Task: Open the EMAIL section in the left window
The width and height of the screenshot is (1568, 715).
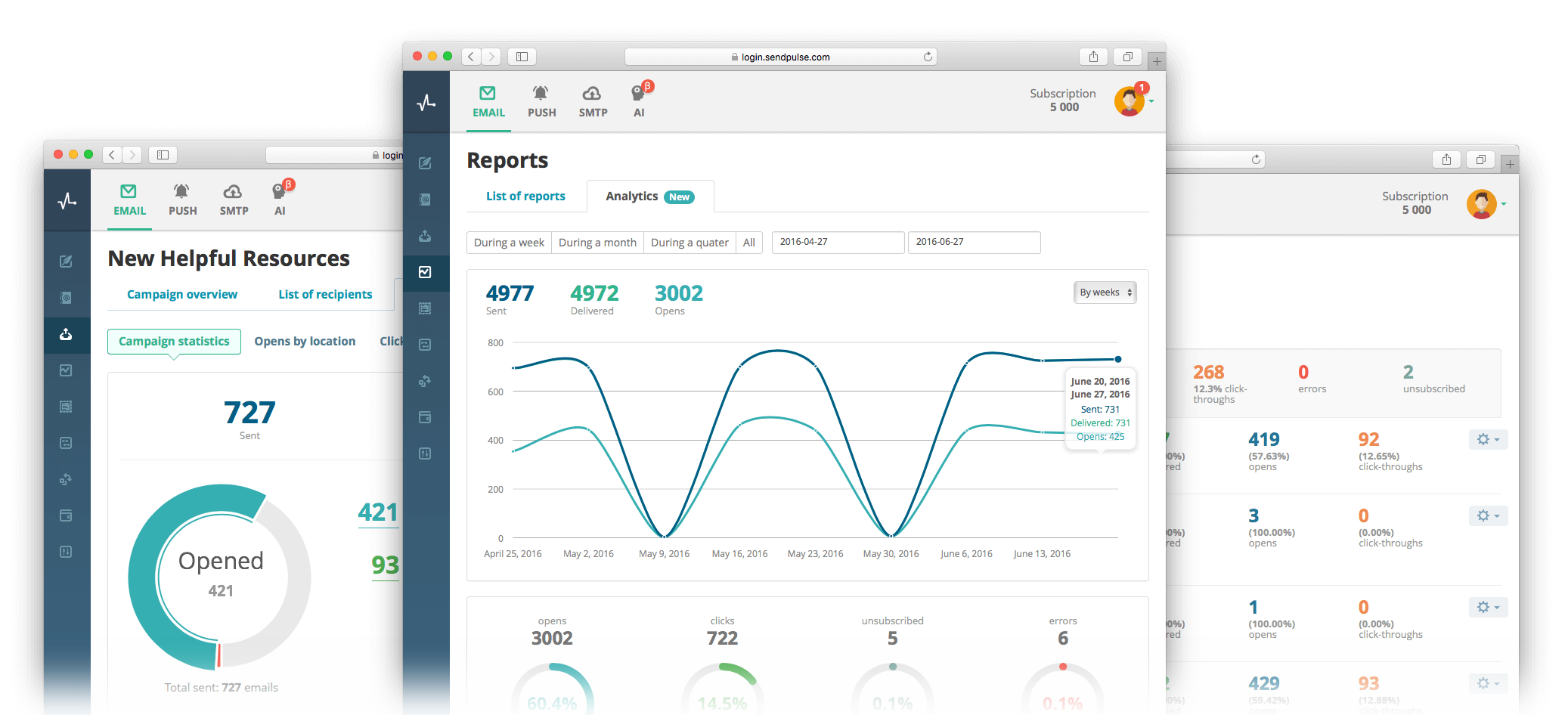Action: coord(129,200)
